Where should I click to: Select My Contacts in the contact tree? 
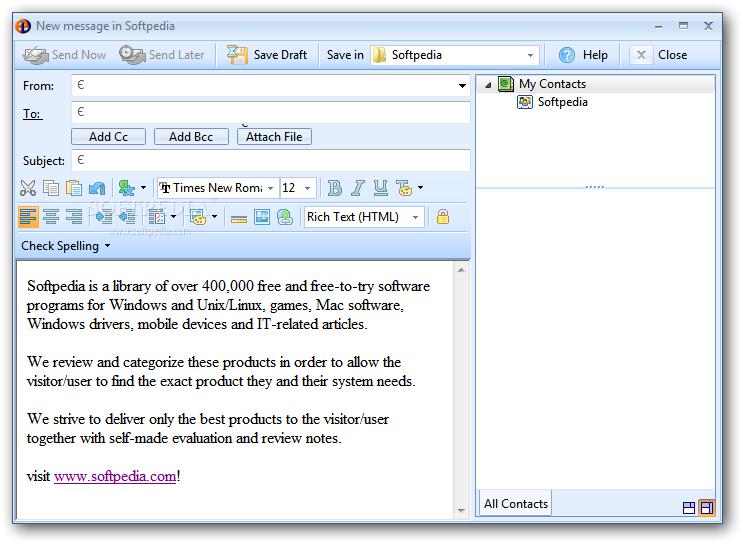[x=552, y=84]
